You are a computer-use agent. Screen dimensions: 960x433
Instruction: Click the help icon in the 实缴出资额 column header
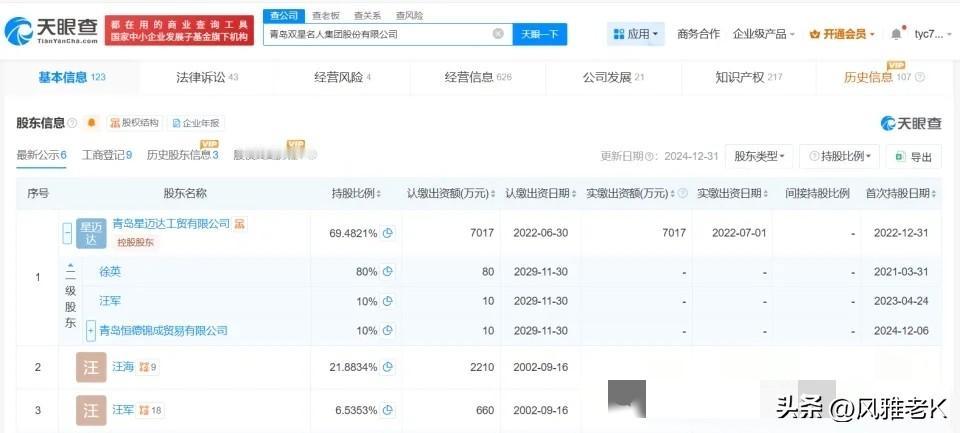pyautogui.click(x=683, y=194)
